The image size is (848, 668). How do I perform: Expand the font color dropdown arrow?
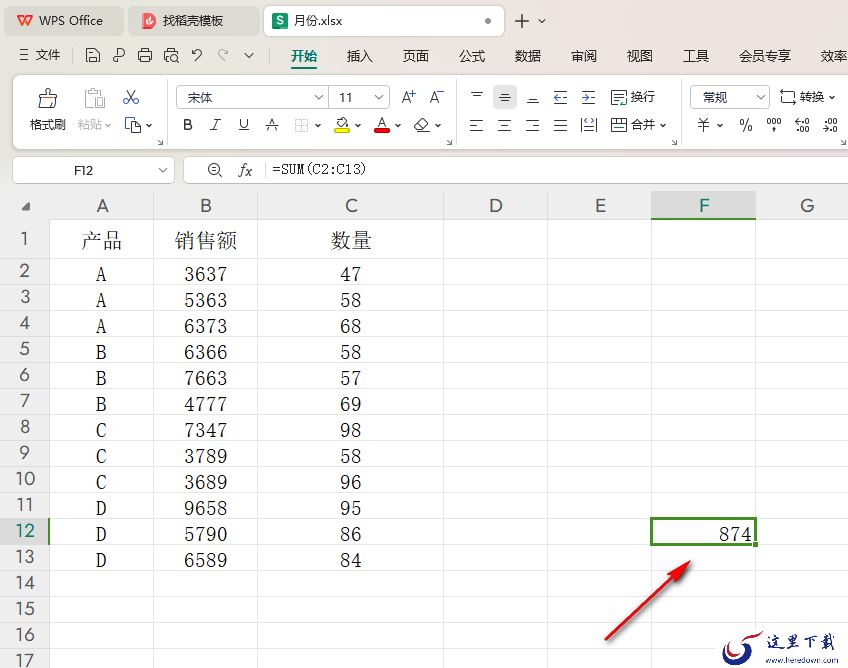(398, 125)
